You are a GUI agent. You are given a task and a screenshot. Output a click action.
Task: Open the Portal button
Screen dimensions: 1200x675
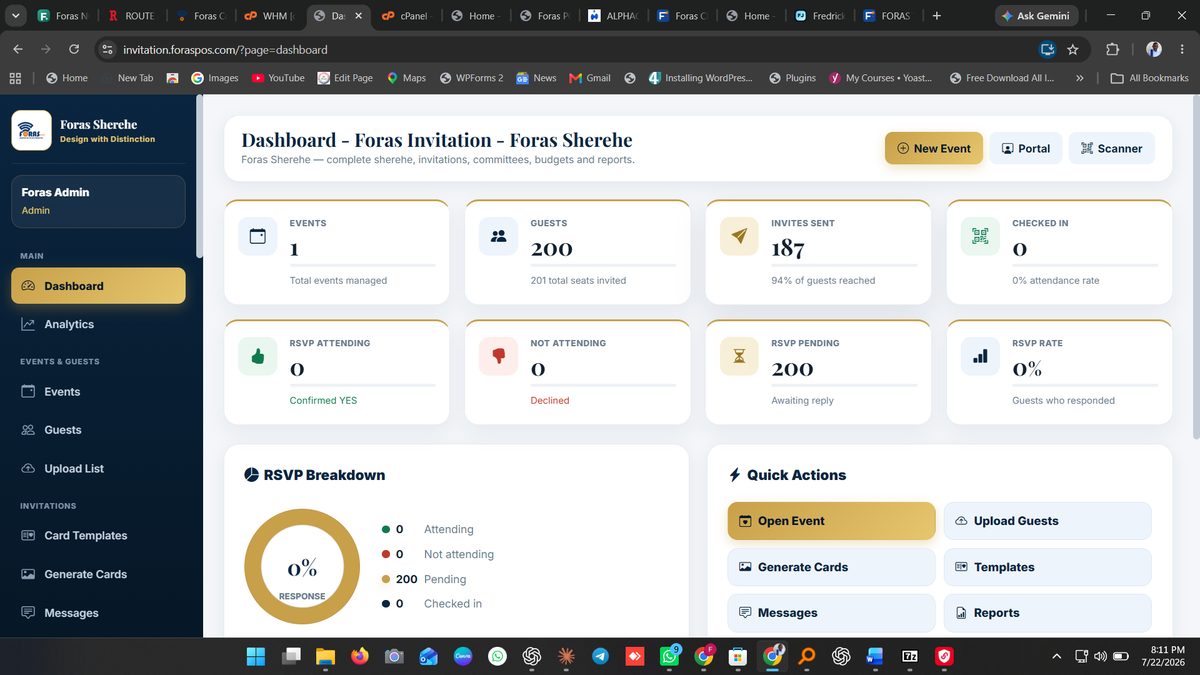pyautogui.click(x=1026, y=148)
